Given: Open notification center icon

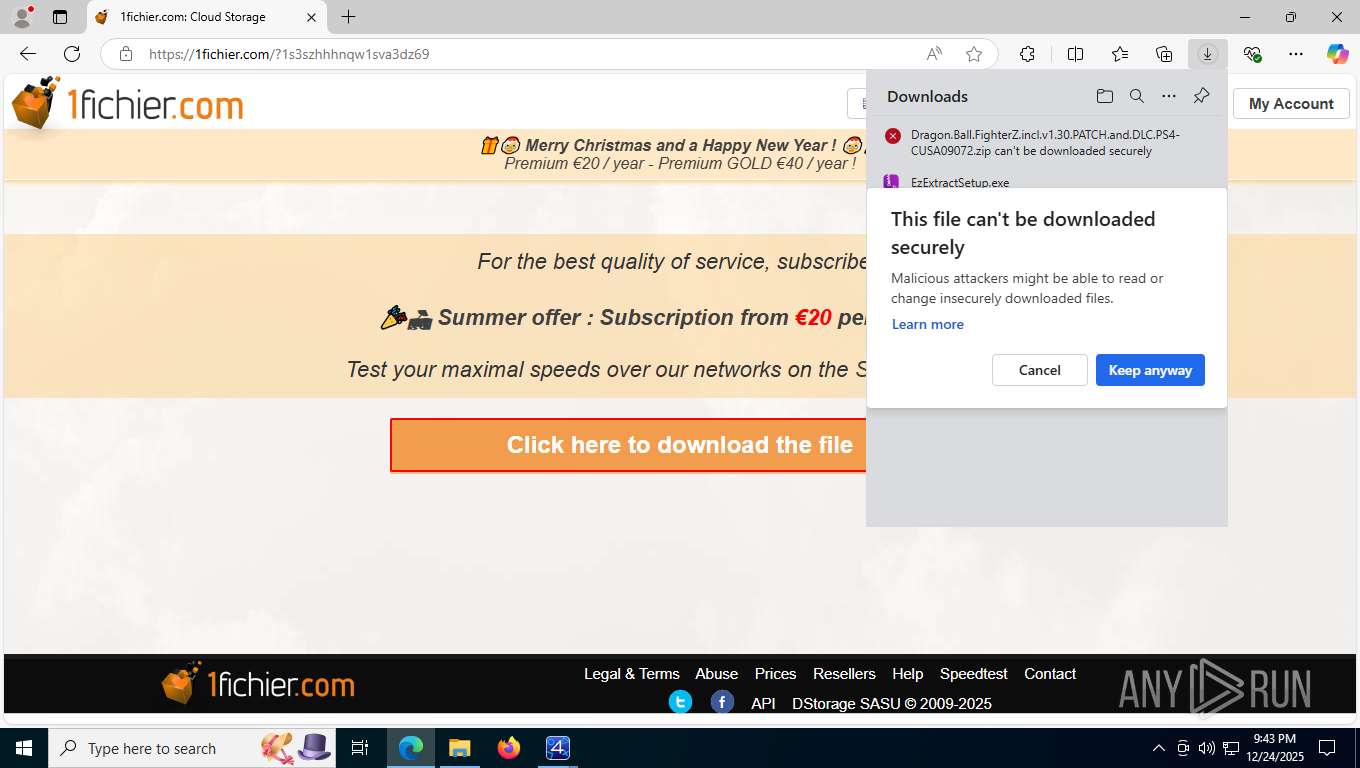Looking at the screenshot, I should (x=1327, y=748).
